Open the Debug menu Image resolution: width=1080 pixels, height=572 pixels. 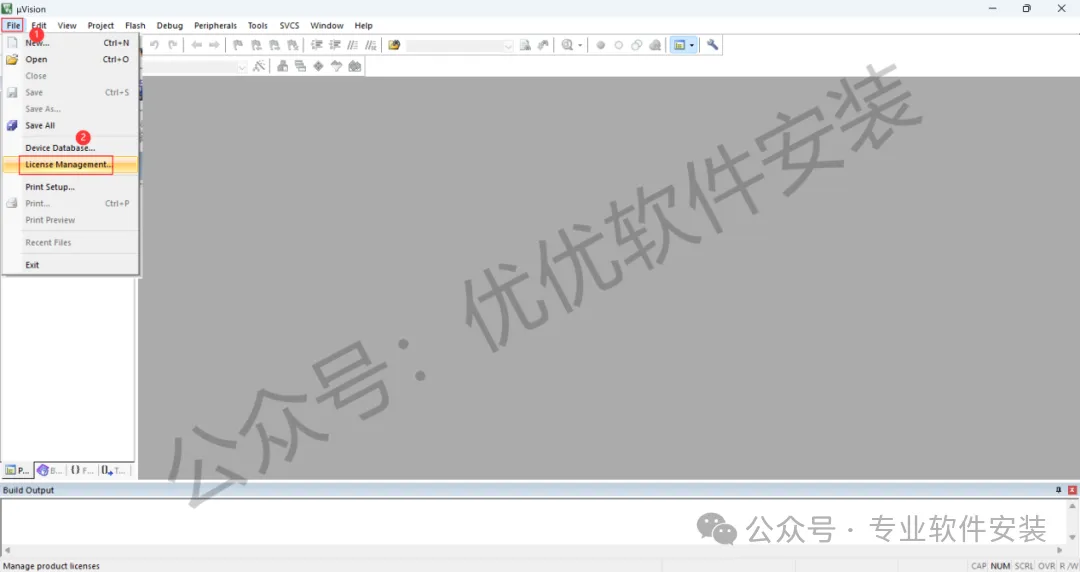pyautogui.click(x=169, y=25)
